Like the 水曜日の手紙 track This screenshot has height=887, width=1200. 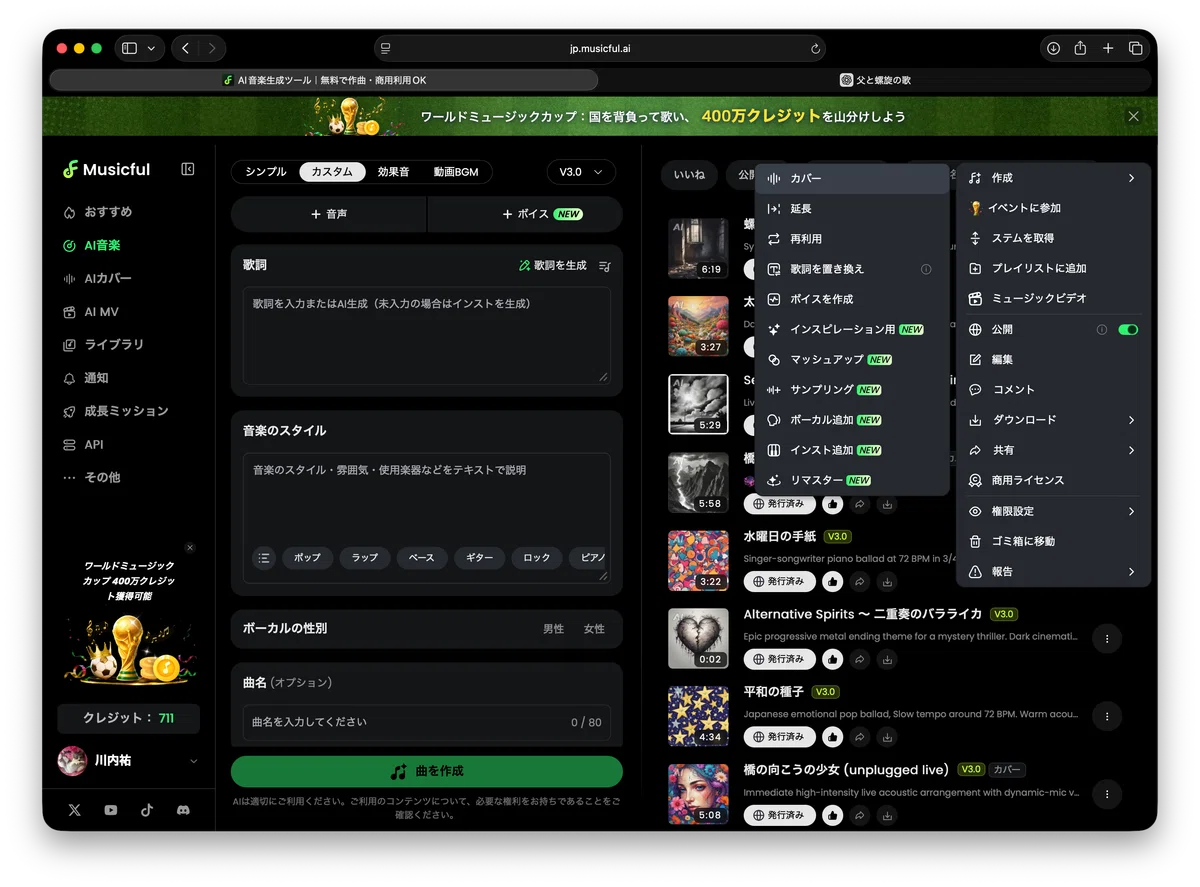832,581
